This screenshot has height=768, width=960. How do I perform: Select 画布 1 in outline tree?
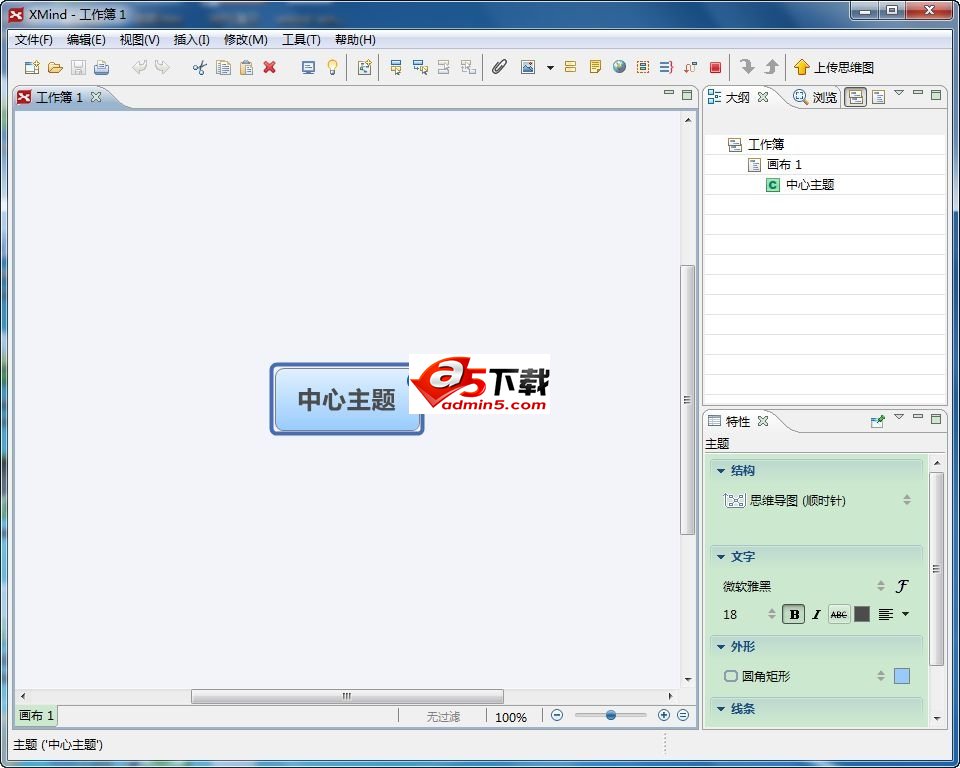tap(784, 164)
